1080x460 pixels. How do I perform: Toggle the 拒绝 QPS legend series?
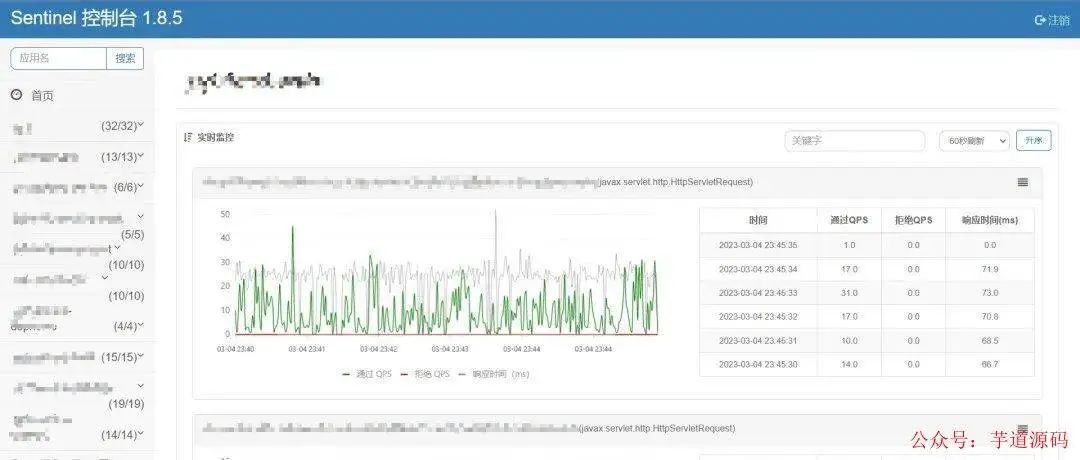click(424, 374)
